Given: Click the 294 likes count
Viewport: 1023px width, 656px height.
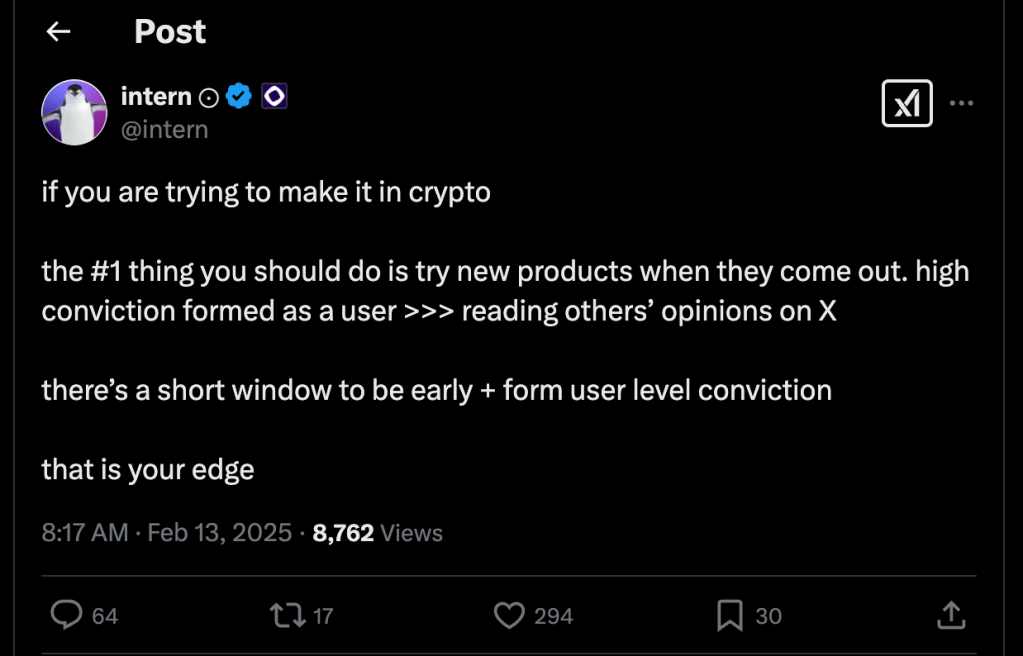Looking at the screenshot, I should tap(553, 616).
